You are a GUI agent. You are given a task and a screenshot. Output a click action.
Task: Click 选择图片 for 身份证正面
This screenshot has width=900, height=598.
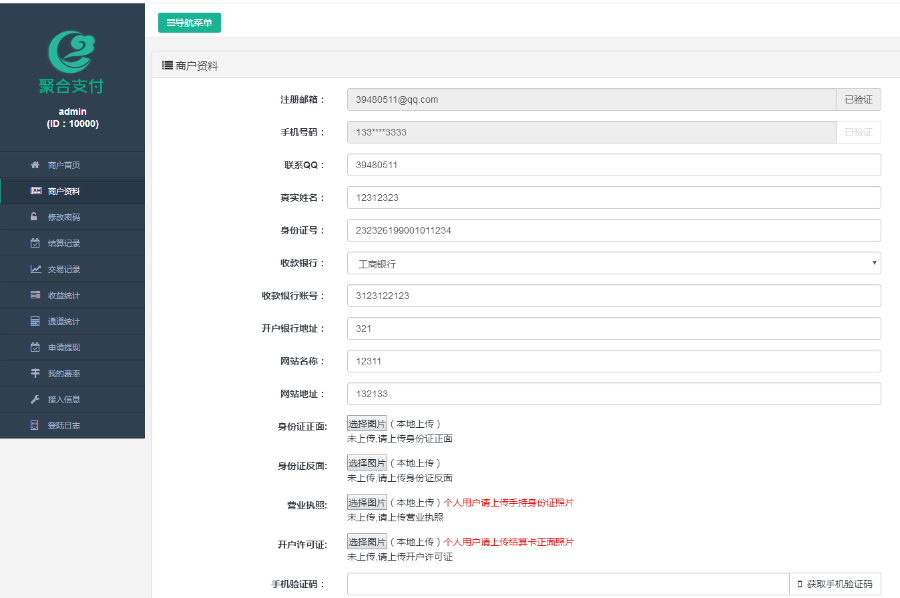point(367,424)
